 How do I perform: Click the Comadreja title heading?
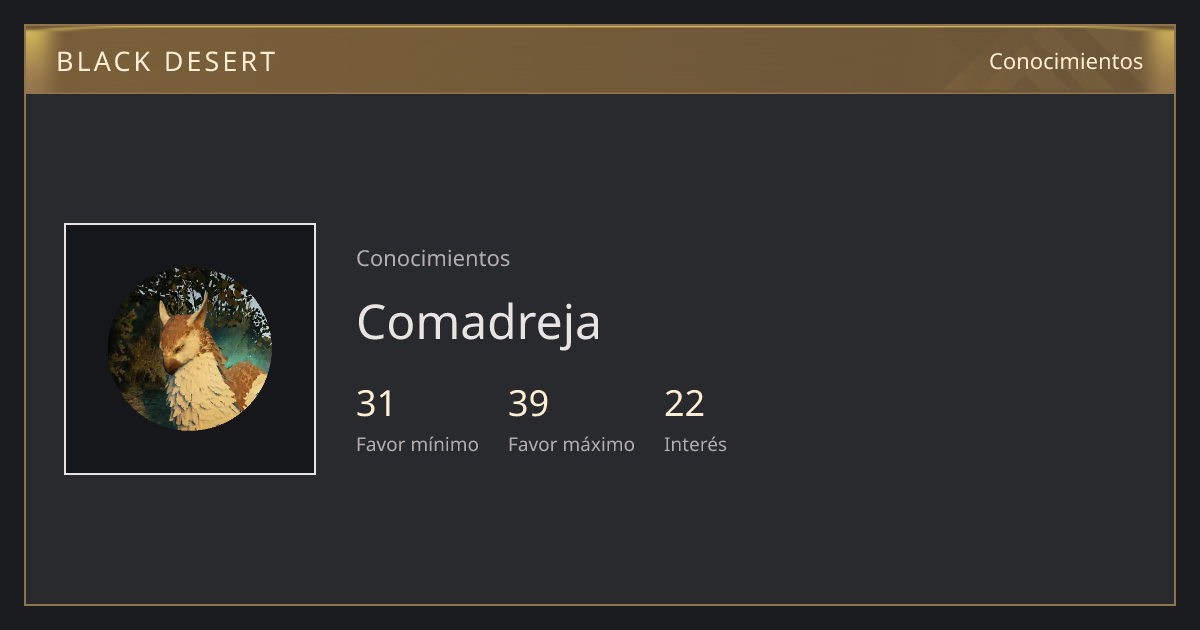pos(478,322)
